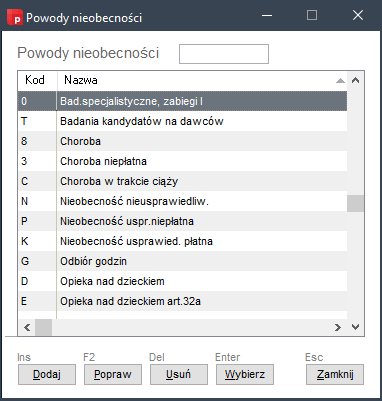The width and height of the screenshot is (382, 401).
Task: Select row Opieka nad dzieckiem art.32a
Action: 182,301
